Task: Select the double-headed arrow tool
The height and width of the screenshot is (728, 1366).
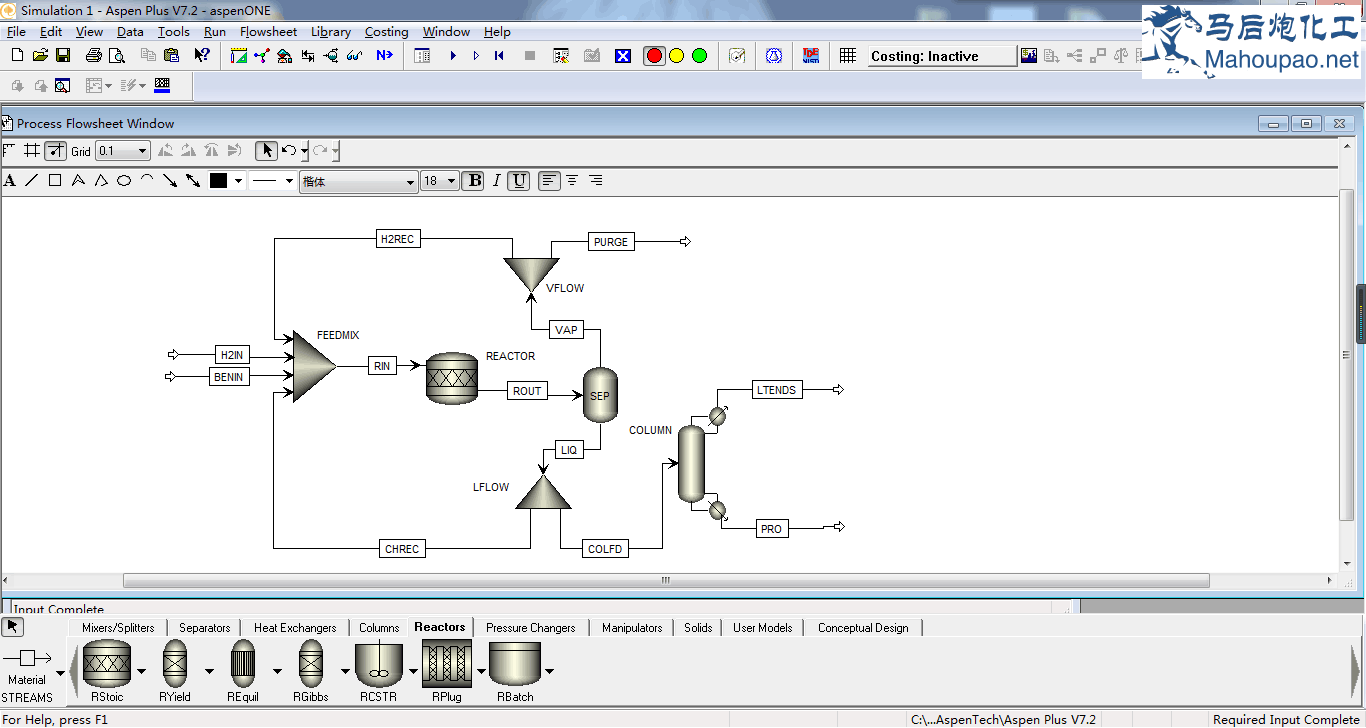Action: 193,181
